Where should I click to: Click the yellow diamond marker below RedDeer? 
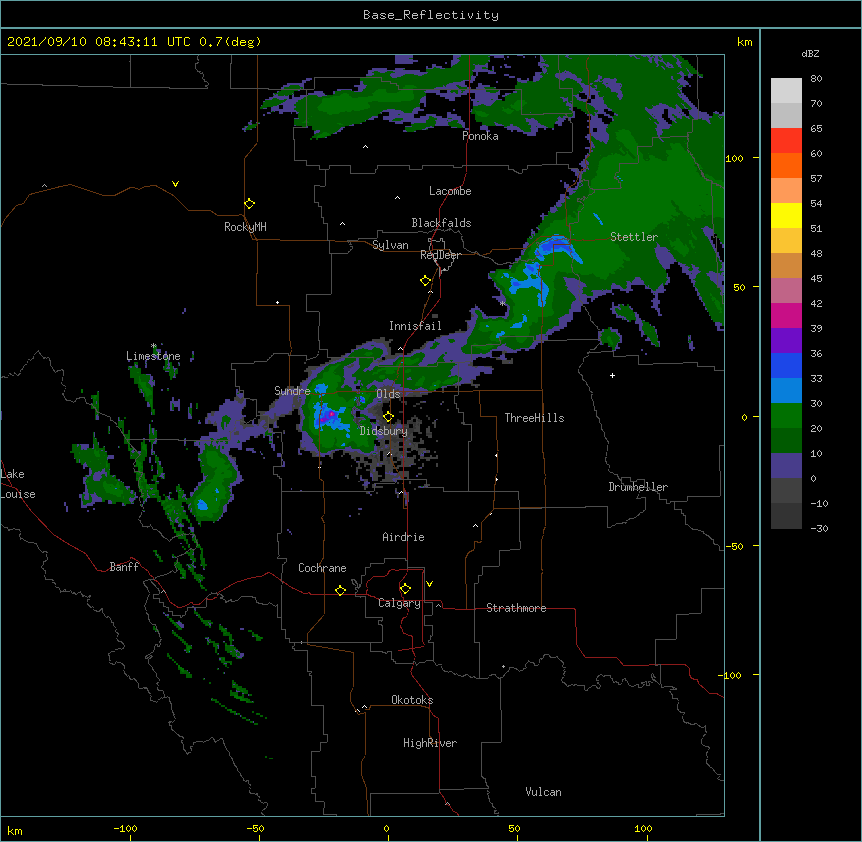426,281
